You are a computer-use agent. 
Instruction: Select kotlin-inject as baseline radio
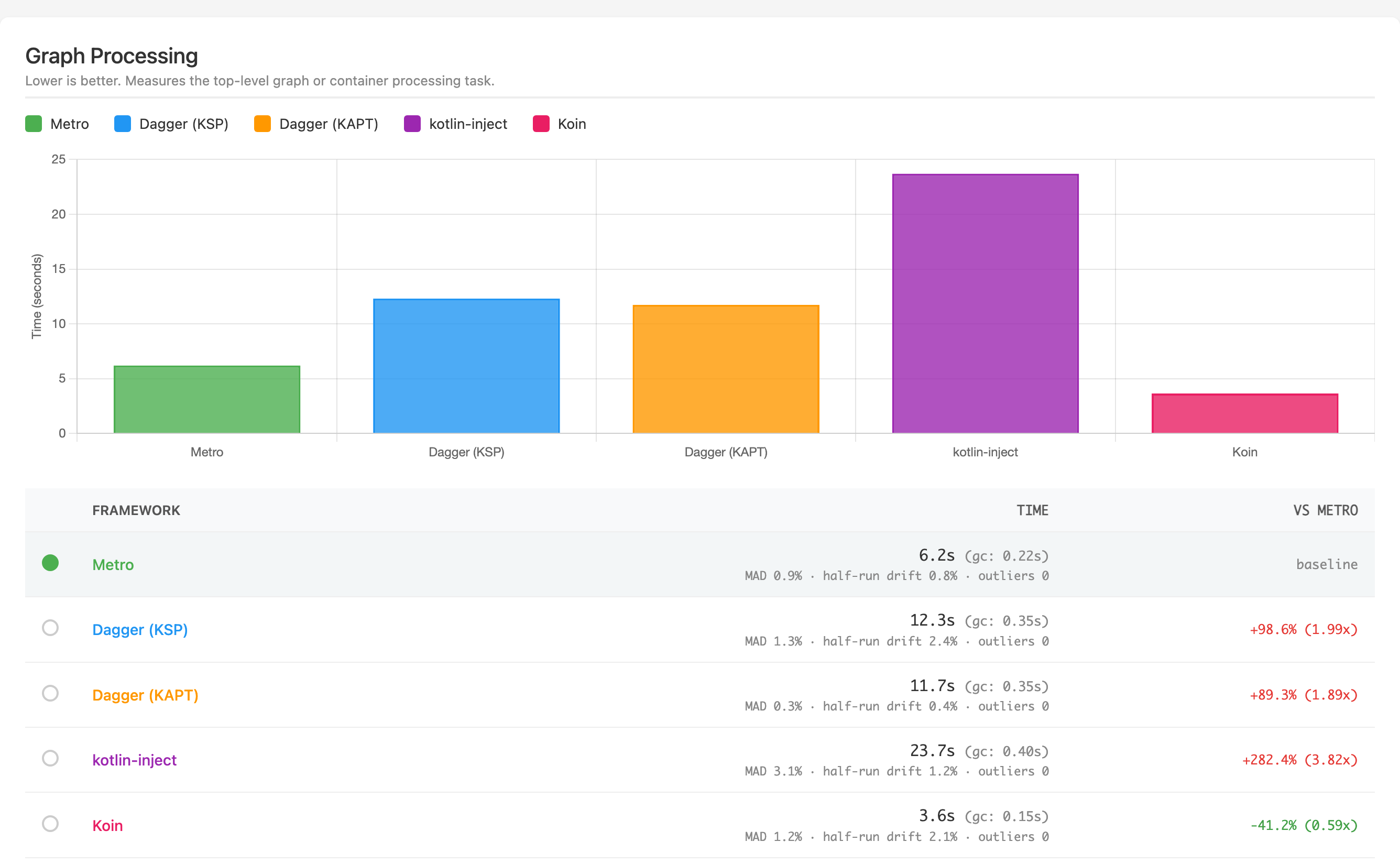point(50,758)
